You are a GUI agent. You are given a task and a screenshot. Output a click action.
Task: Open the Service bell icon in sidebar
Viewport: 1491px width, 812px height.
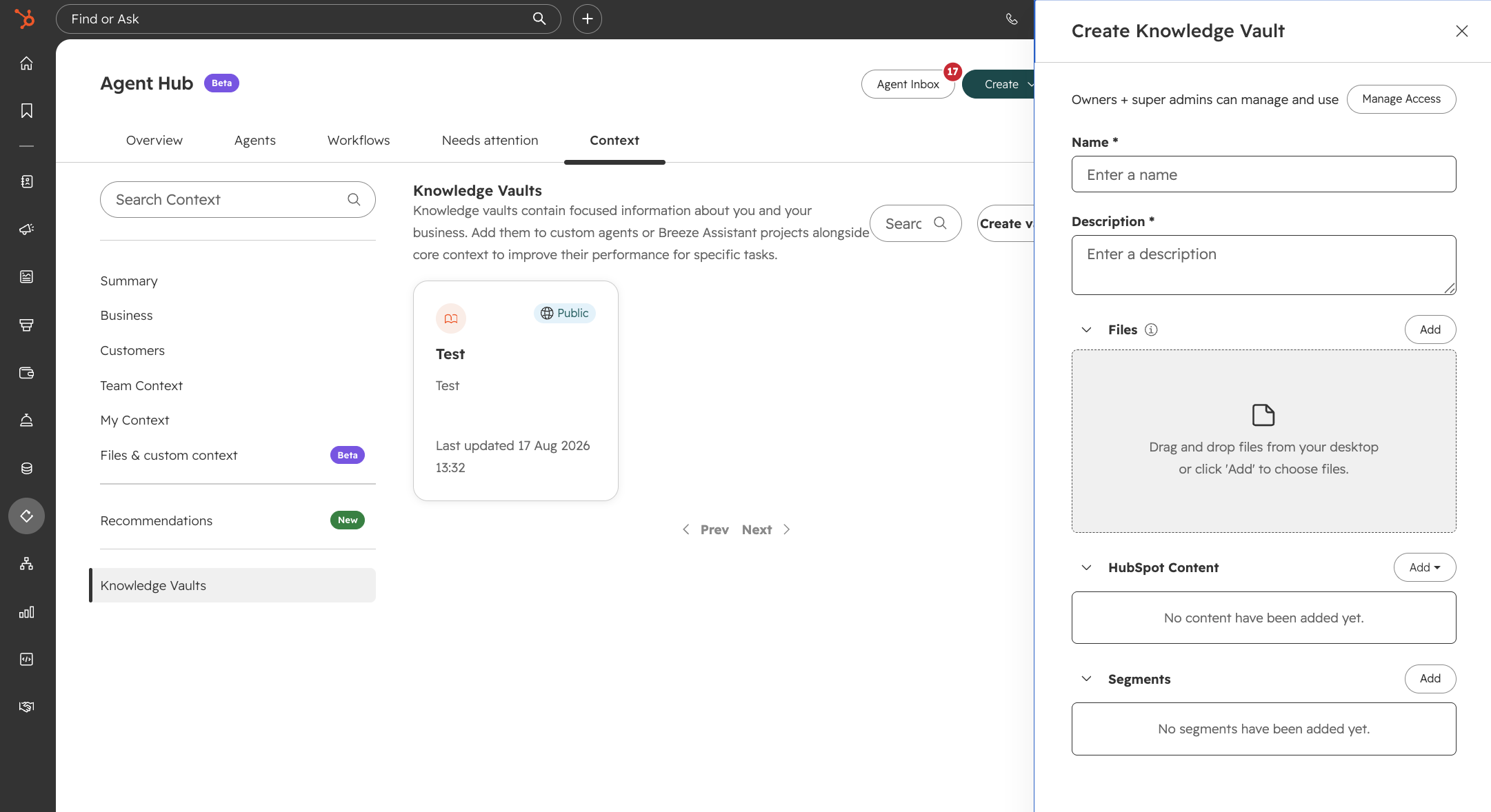click(x=26, y=420)
